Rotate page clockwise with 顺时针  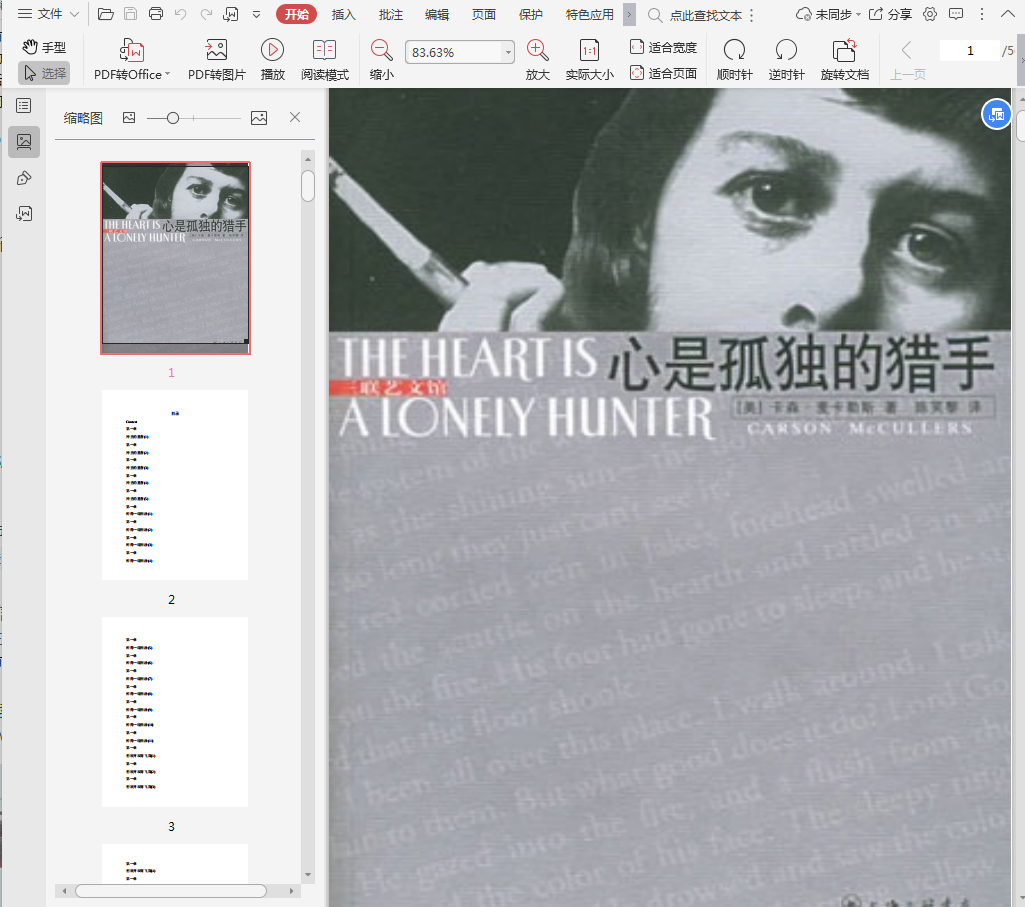tap(734, 50)
